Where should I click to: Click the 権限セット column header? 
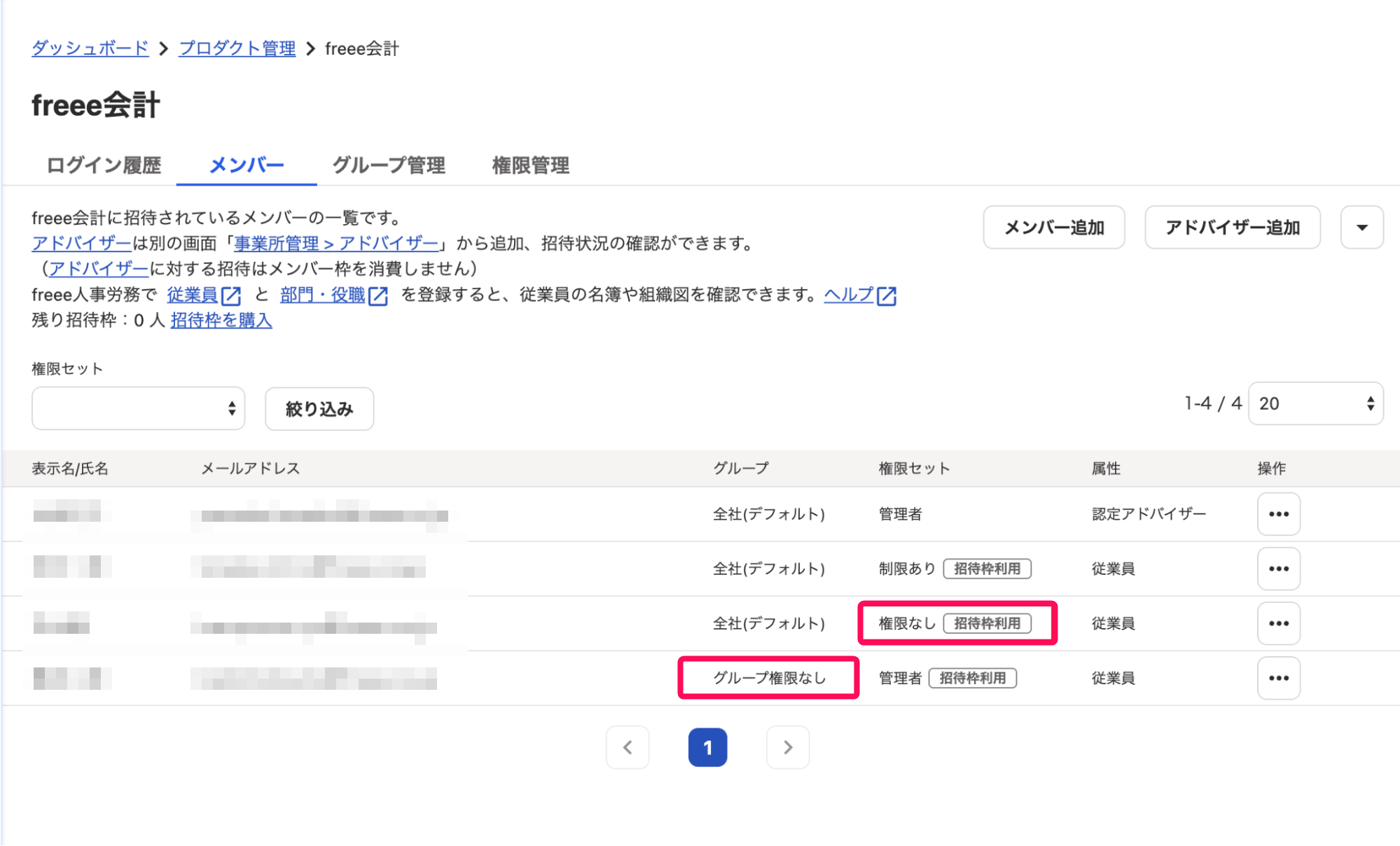tap(915, 469)
